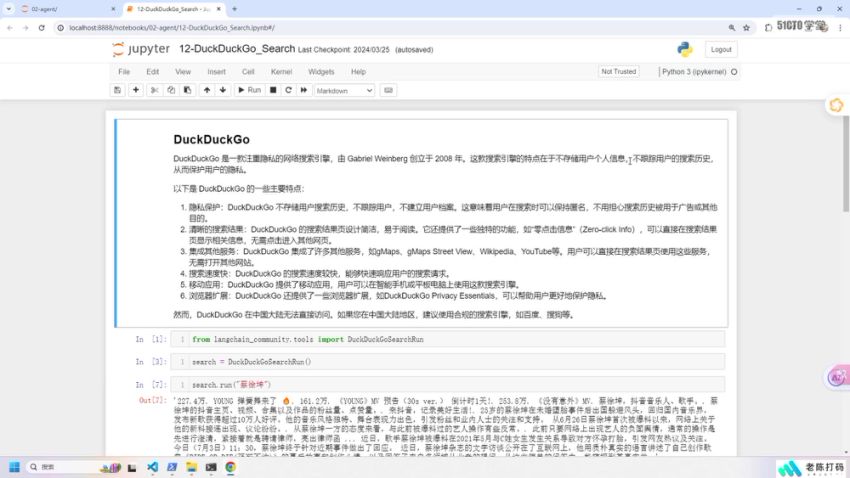Image resolution: width=850 pixels, height=478 pixels.
Task: Bookmark this page with the star icon
Action: [x=746, y=28]
